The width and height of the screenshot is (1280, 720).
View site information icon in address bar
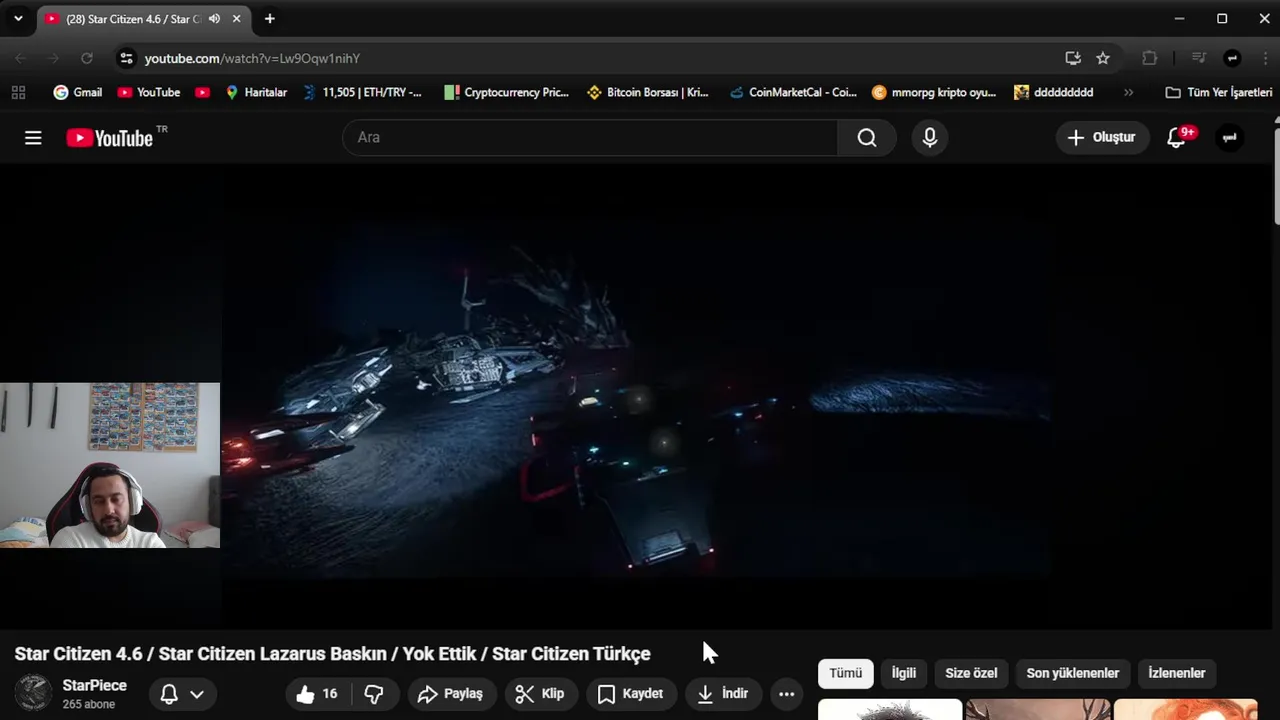point(126,58)
